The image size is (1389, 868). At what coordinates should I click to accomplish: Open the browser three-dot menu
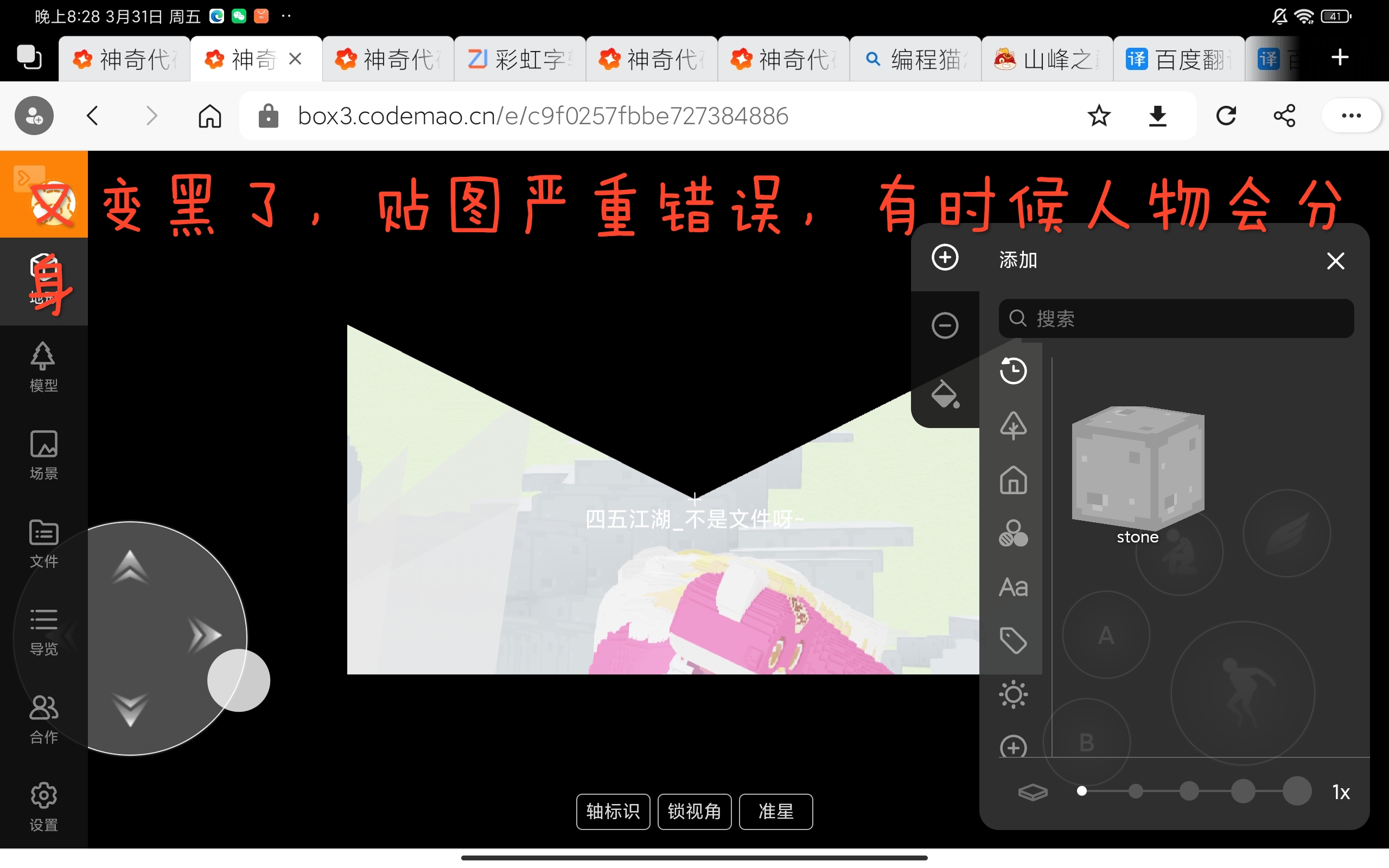coord(1351,116)
